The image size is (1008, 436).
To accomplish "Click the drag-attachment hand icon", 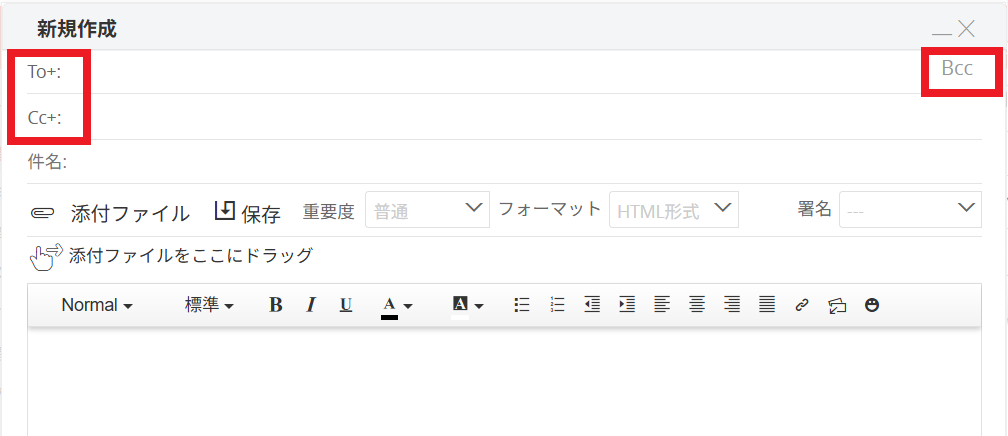I will 46,257.
